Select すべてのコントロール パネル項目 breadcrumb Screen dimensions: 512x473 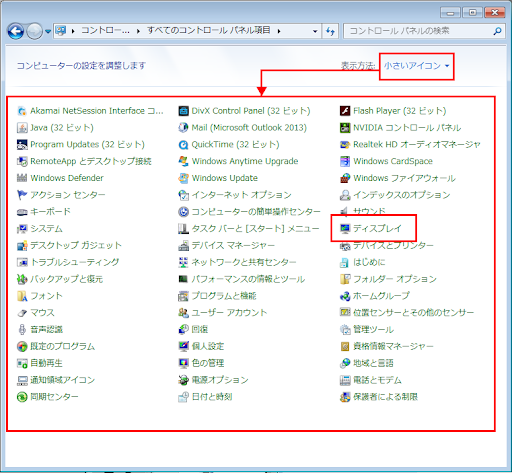click(209, 31)
